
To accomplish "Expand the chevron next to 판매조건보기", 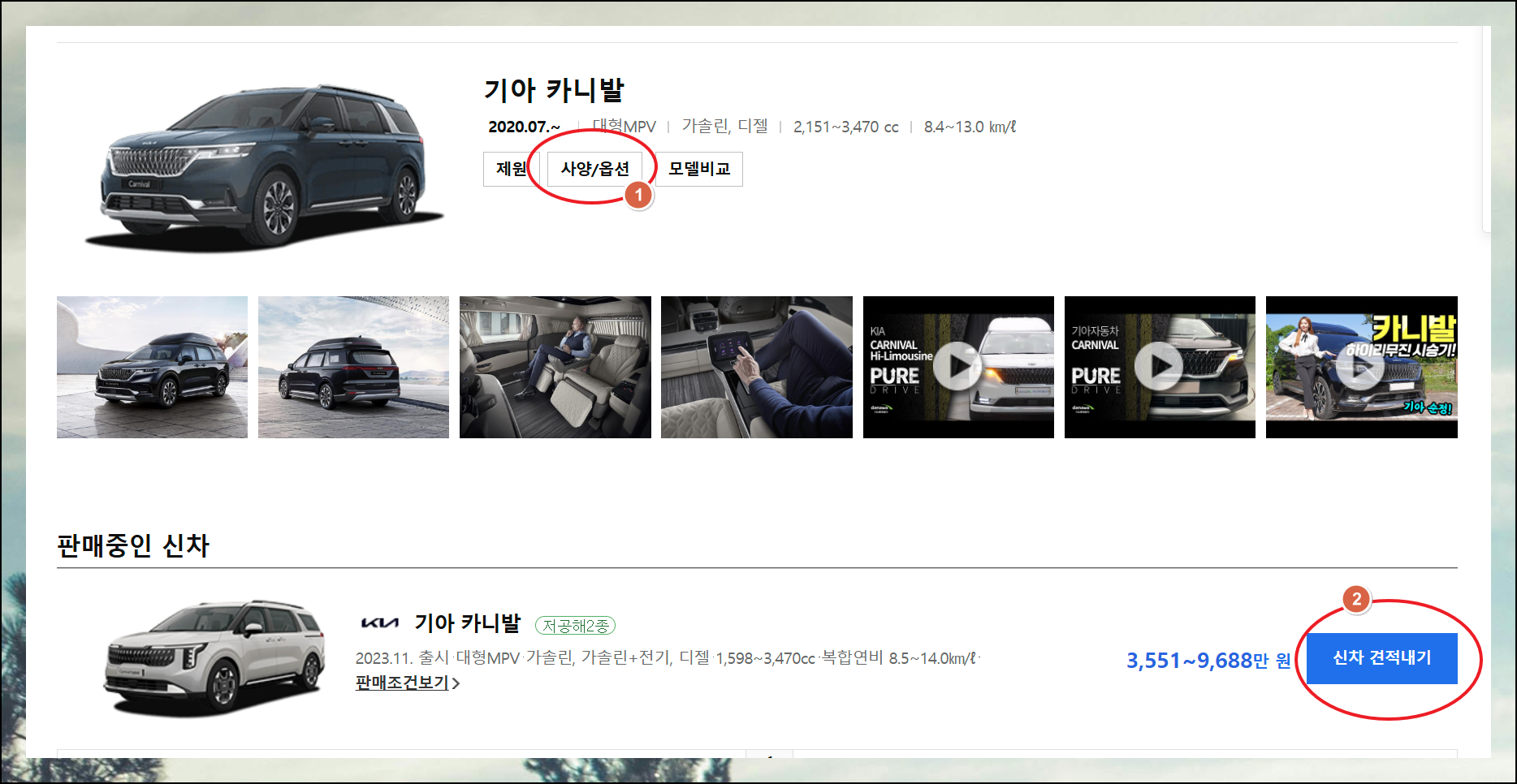I will coord(456,684).
